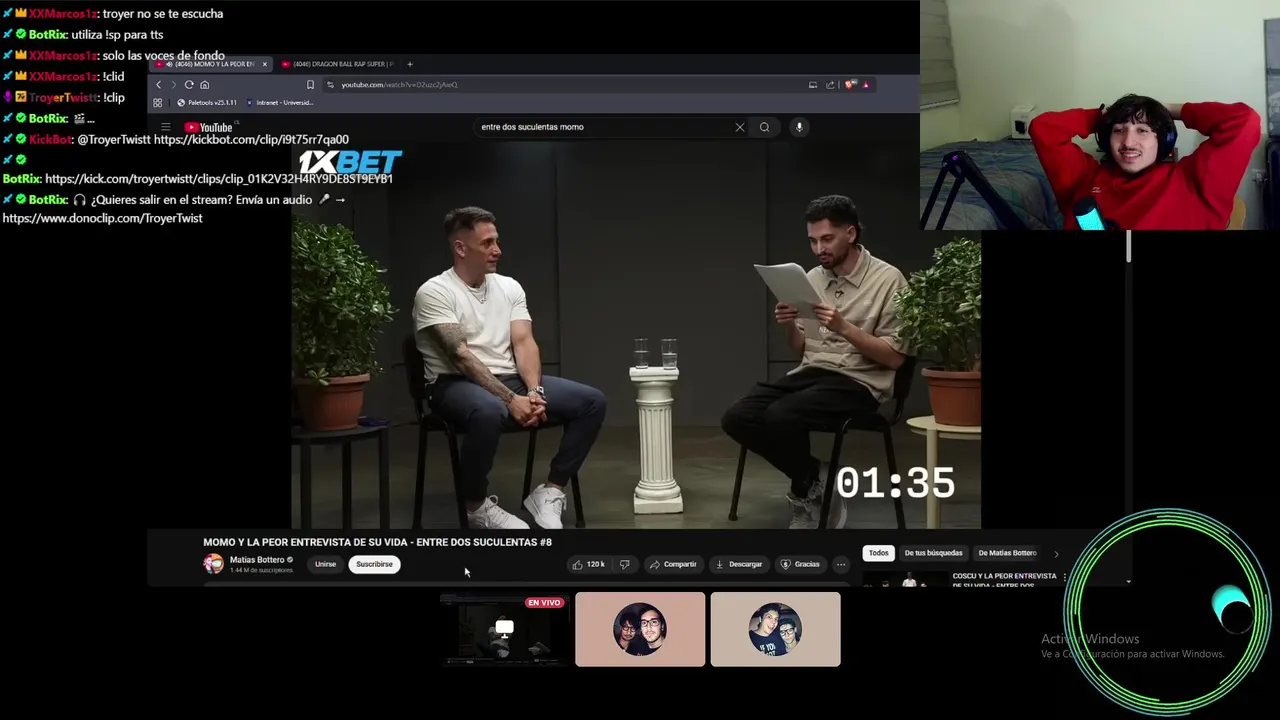Click the chat username TroyerTwistt beside !clip
The height and width of the screenshot is (720, 1280).
coord(62,97)
